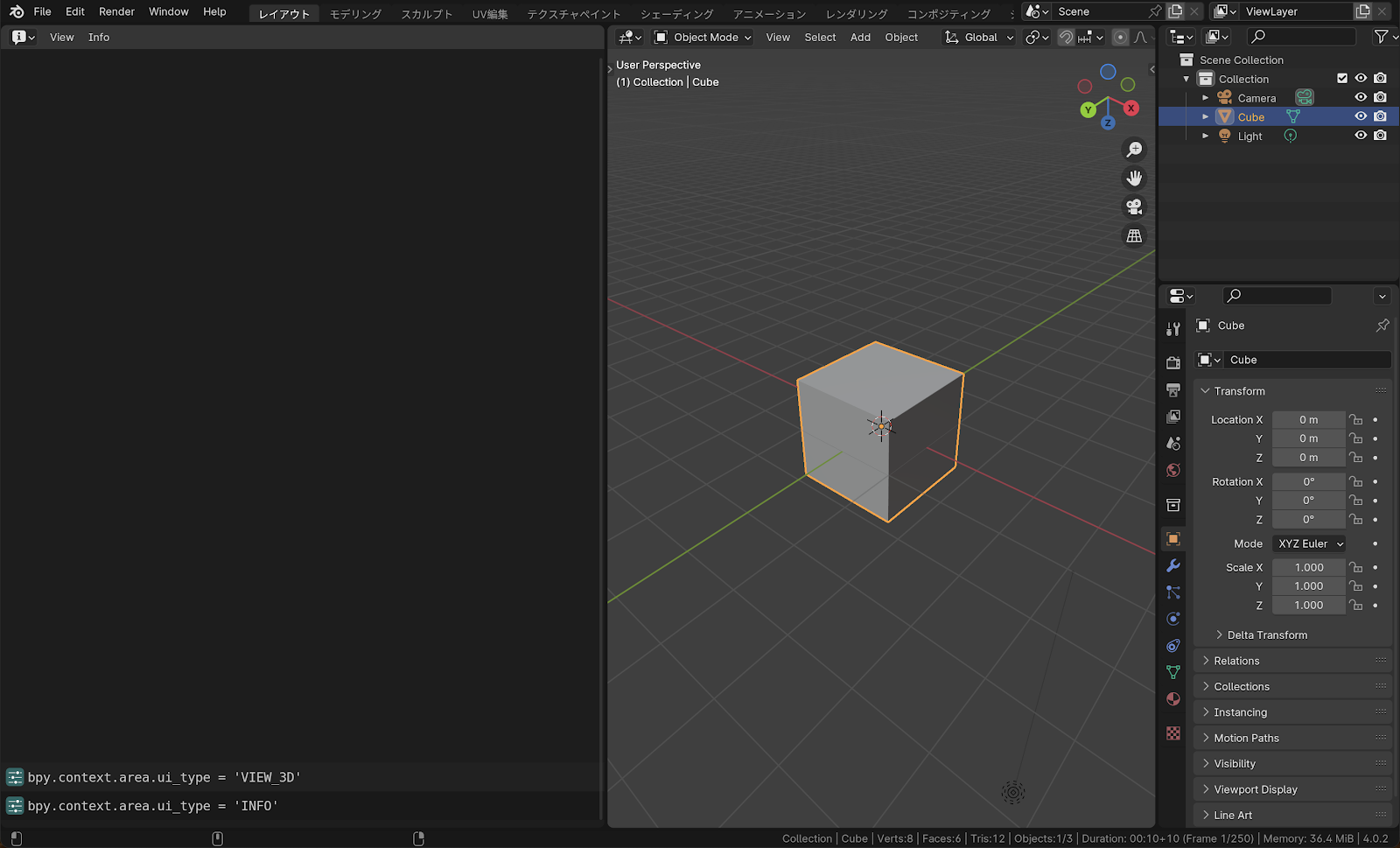The height and width of the screenshot is (848, 1400).
Task: Open the Info editor's View menu
Action: coord(61,37)
